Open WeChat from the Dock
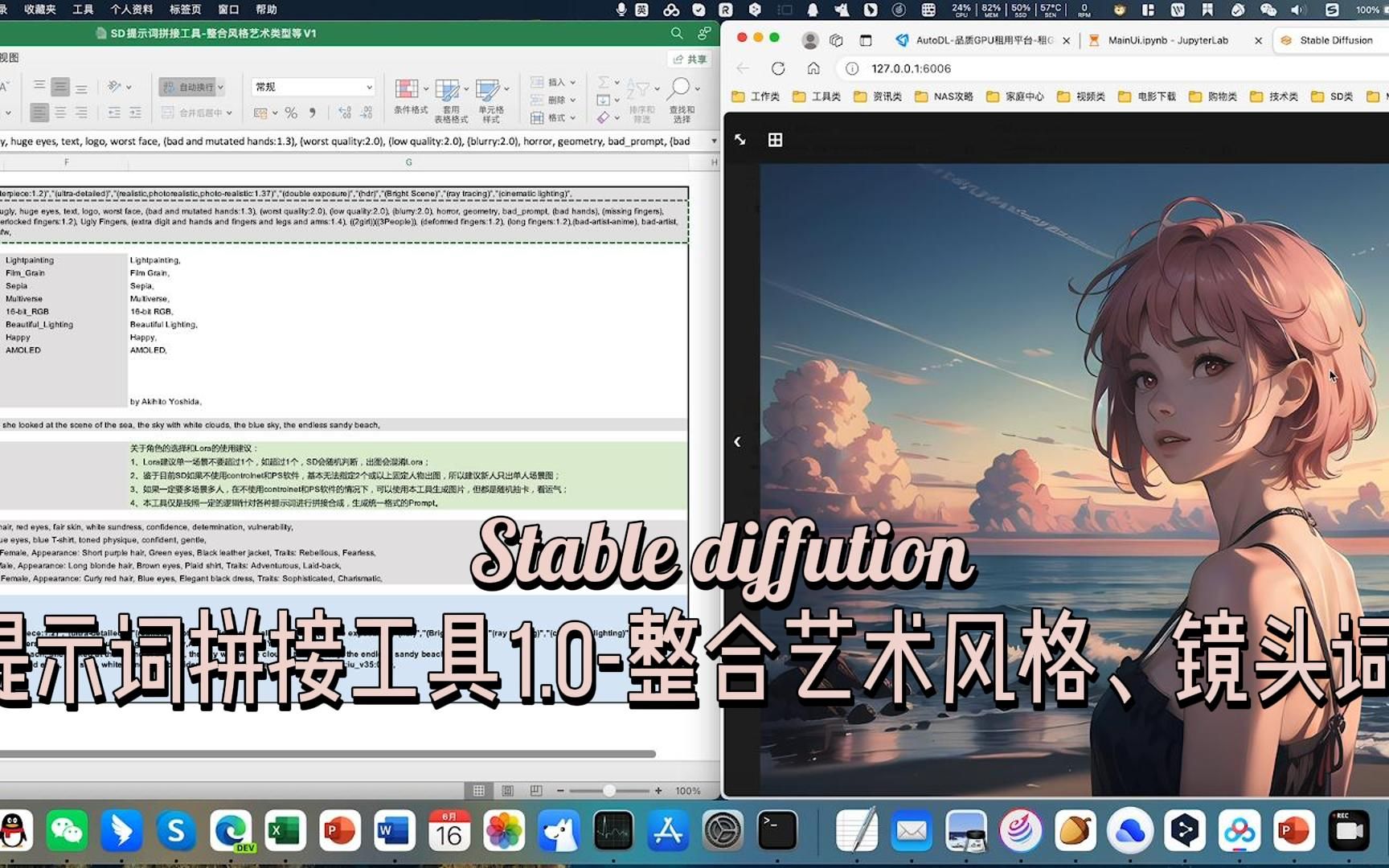Viewport: 1389px width, 868px height. [x=67, y=831]
